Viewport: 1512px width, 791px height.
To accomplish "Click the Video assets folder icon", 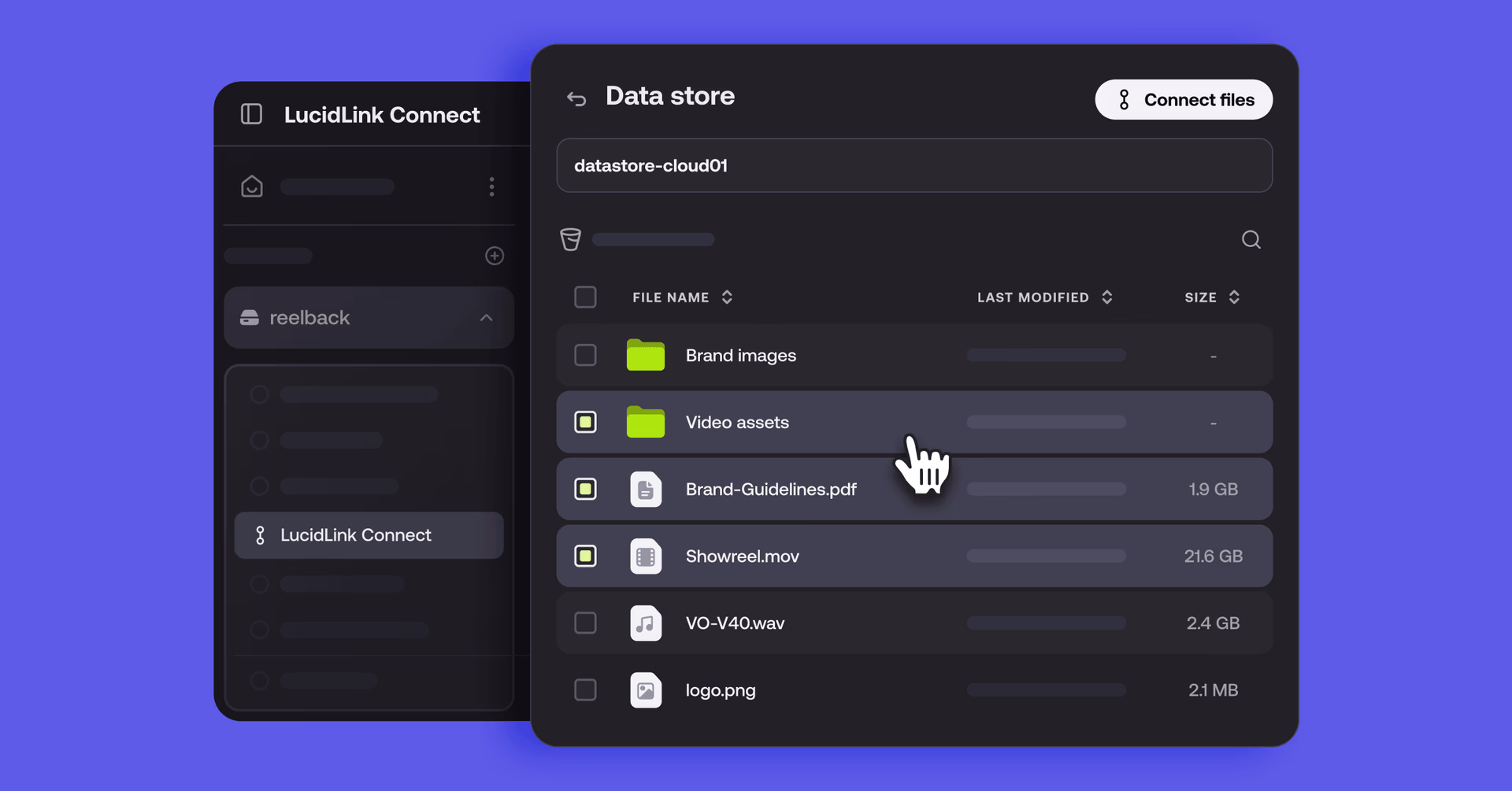I will pos(646,422).
